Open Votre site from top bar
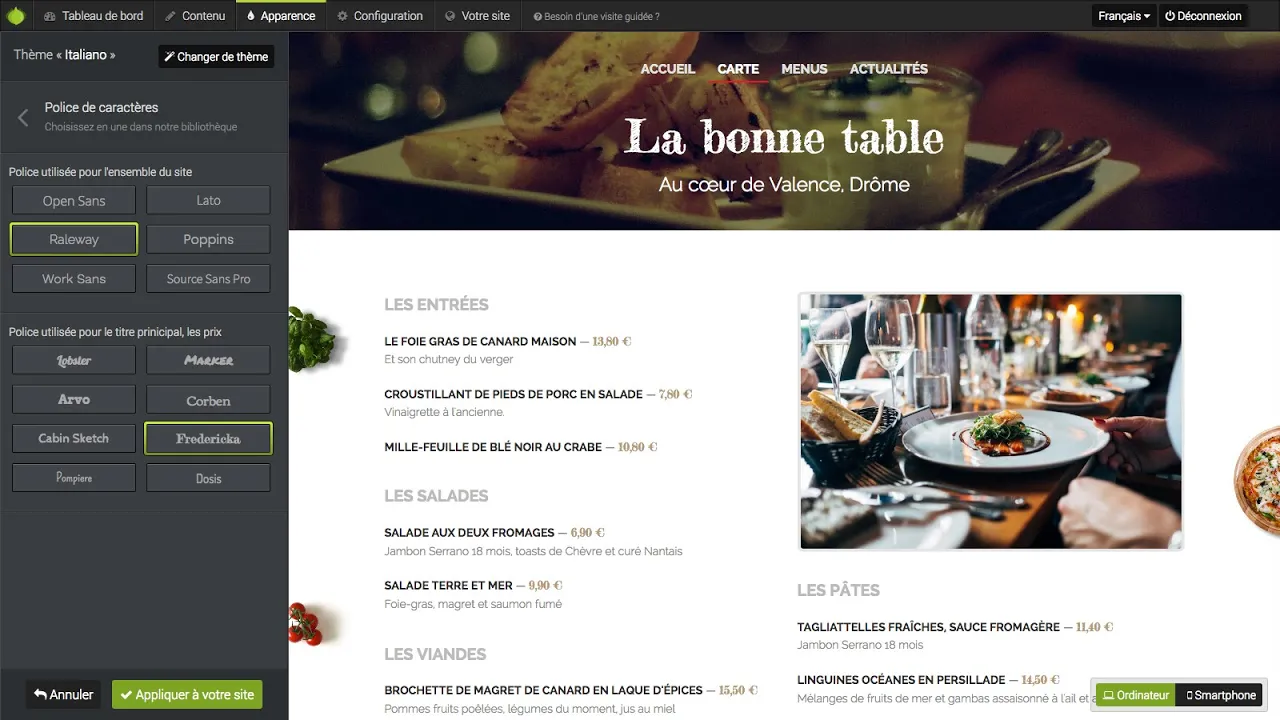The width and height of the screenshot is (1280, 720). [x=477, y=16]
